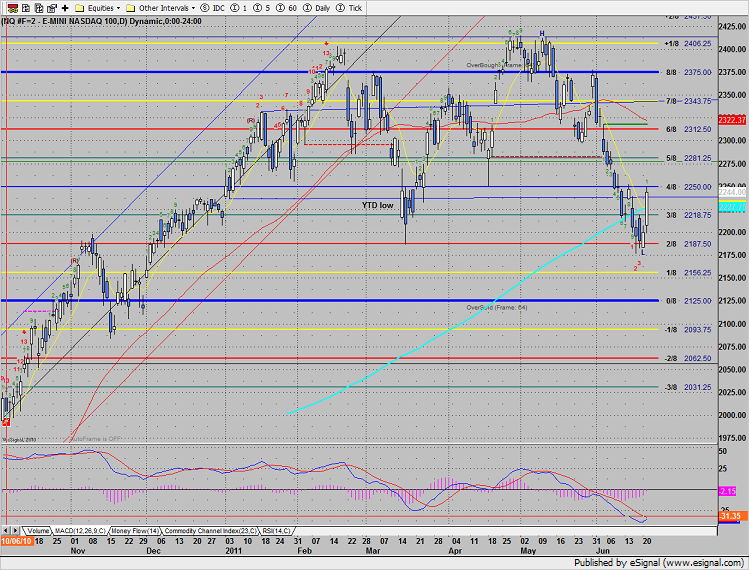The height and width of the screenshot is (570, 749).
Task: Switch to 5-minute interval
Action: (261, 8)
